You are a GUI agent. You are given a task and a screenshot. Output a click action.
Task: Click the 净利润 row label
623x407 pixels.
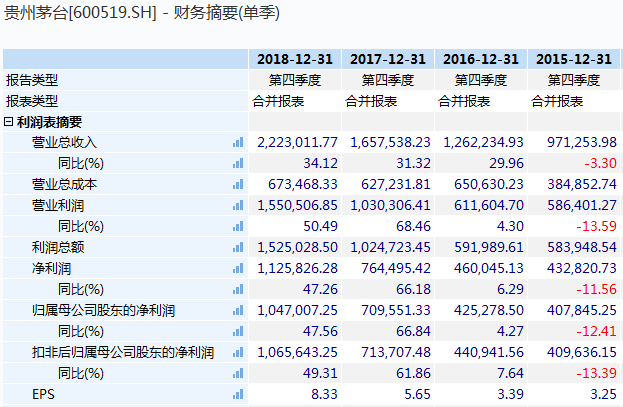click(52, 269)
